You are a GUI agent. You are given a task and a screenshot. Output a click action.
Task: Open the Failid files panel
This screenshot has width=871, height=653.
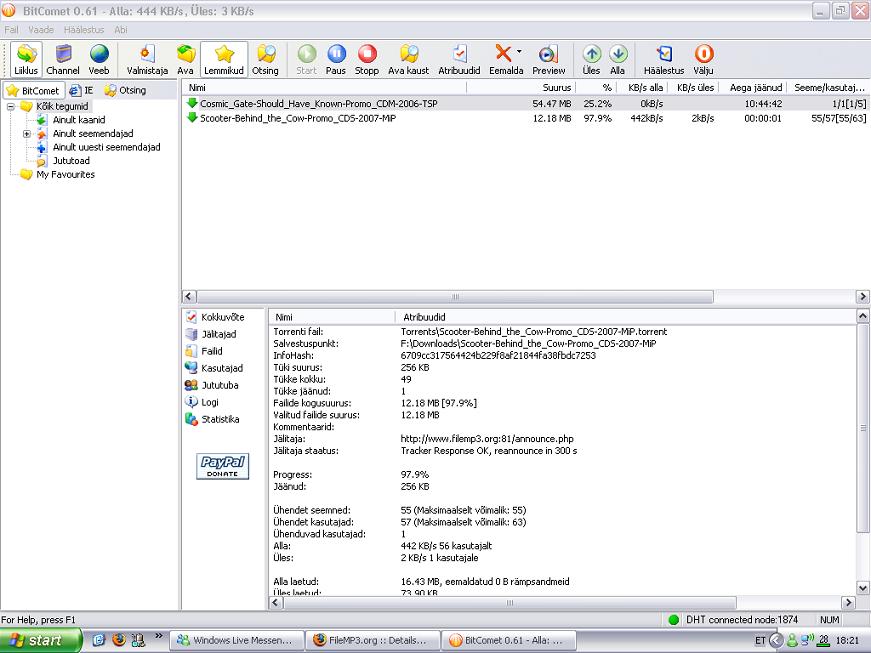(x=204, y=351)
